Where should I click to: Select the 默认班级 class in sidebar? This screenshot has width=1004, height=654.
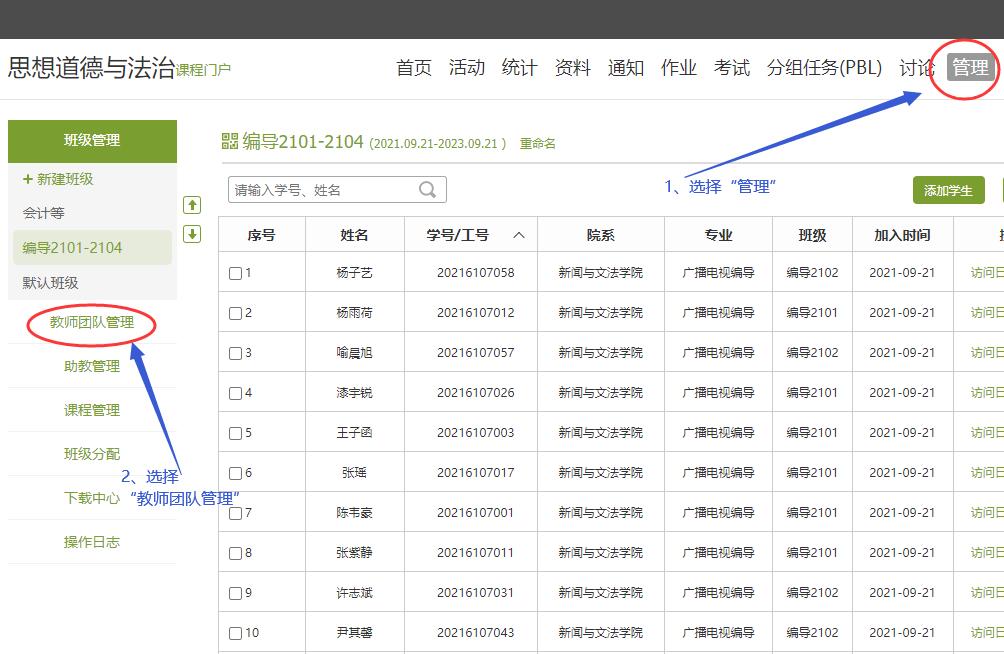pyautogui.click(x=51, y=283)
